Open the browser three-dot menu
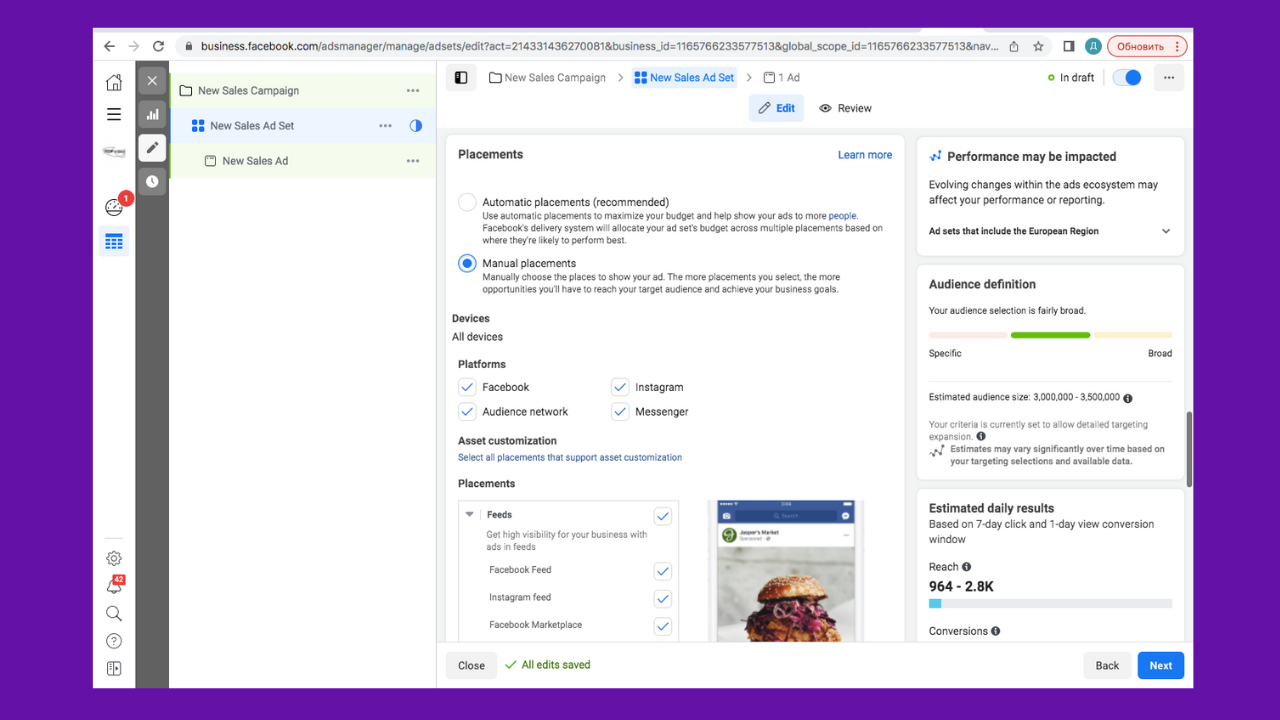 click(1178, 46)
